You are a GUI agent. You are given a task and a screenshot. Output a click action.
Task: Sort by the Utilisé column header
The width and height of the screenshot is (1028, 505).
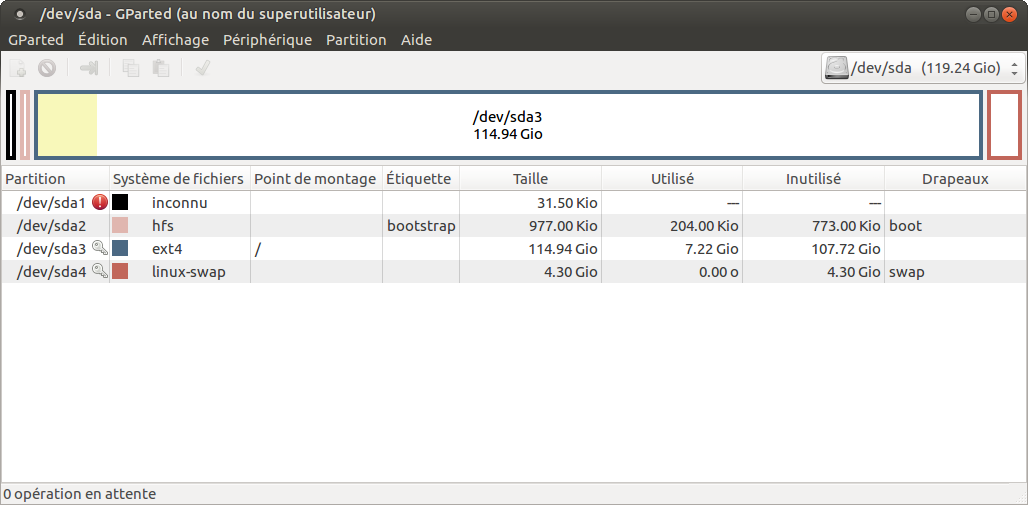672,179
